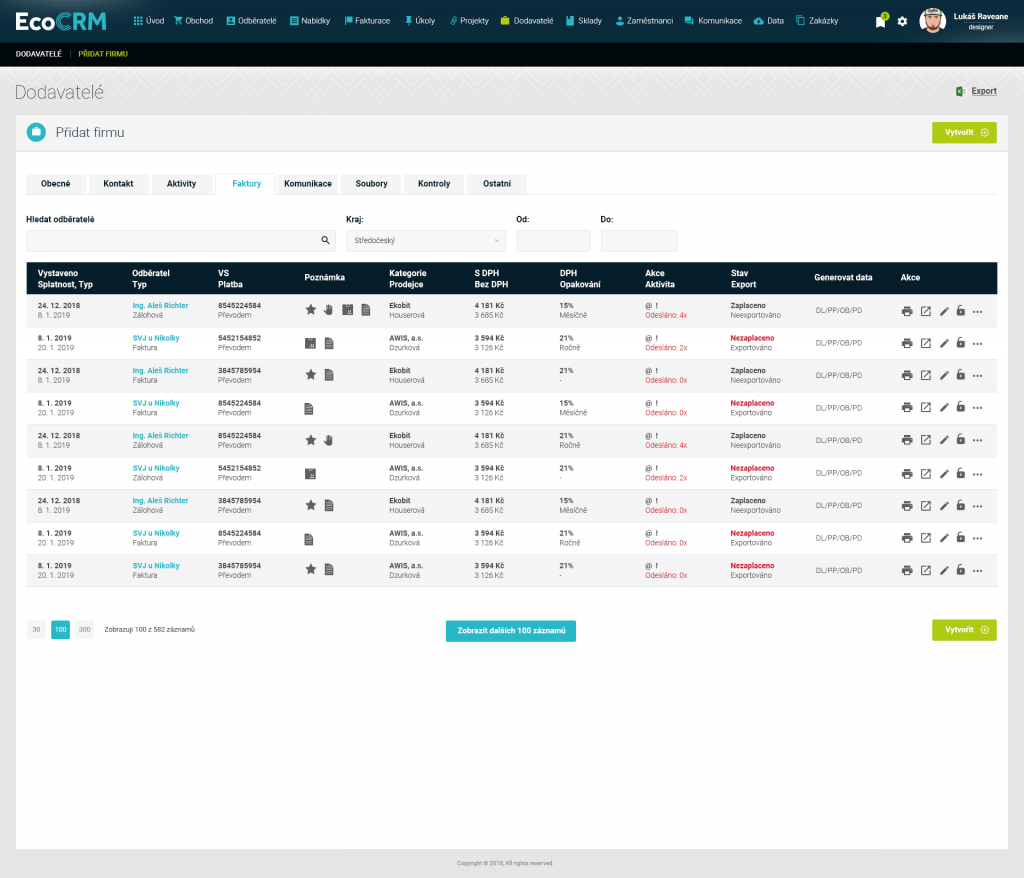Click print icon in first invoice row
The image size is (1024, 878).
point(907,311)
